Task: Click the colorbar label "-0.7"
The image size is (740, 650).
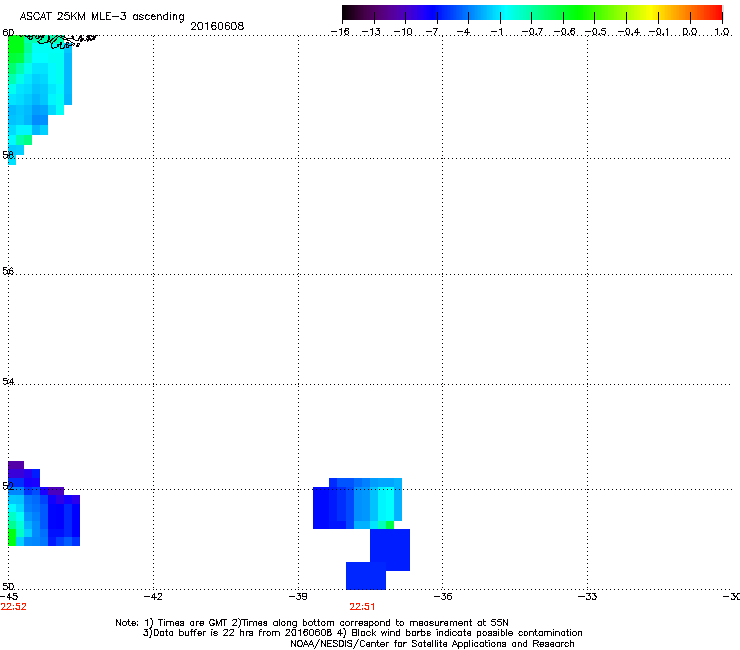Action: click(x=532, y=32)
